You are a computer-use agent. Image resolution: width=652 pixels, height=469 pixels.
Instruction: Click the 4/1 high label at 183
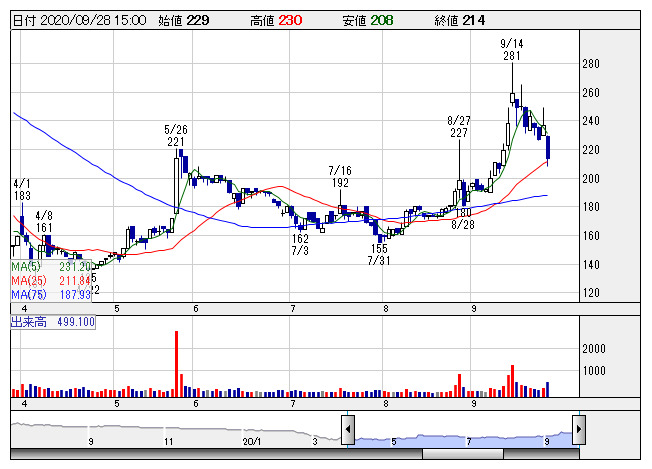pyautogui.click(x=22, y=190)
